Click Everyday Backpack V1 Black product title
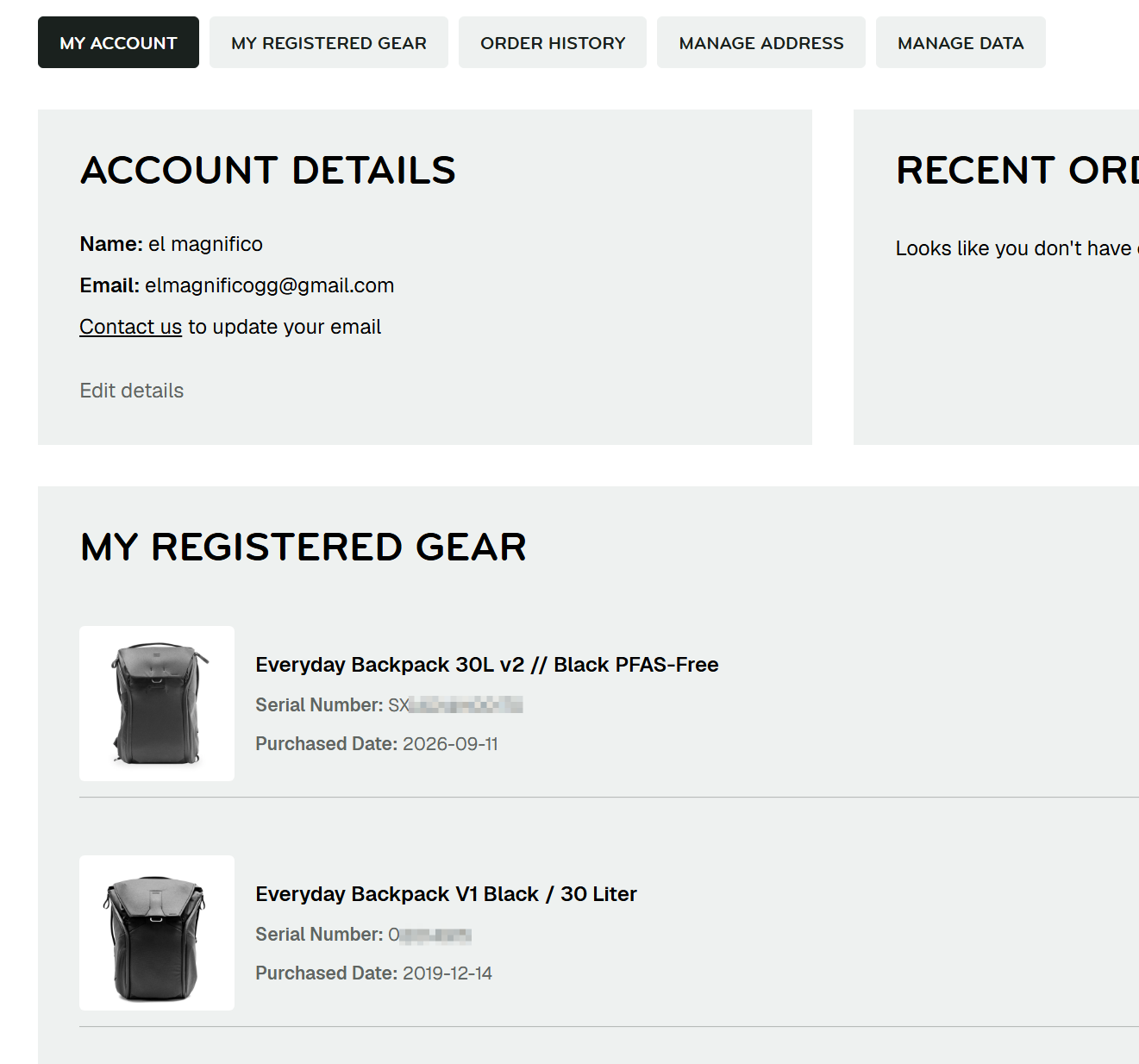The height and width of the screenshot is (1064, 1139). pyautogui.click(x=446, y=894)
